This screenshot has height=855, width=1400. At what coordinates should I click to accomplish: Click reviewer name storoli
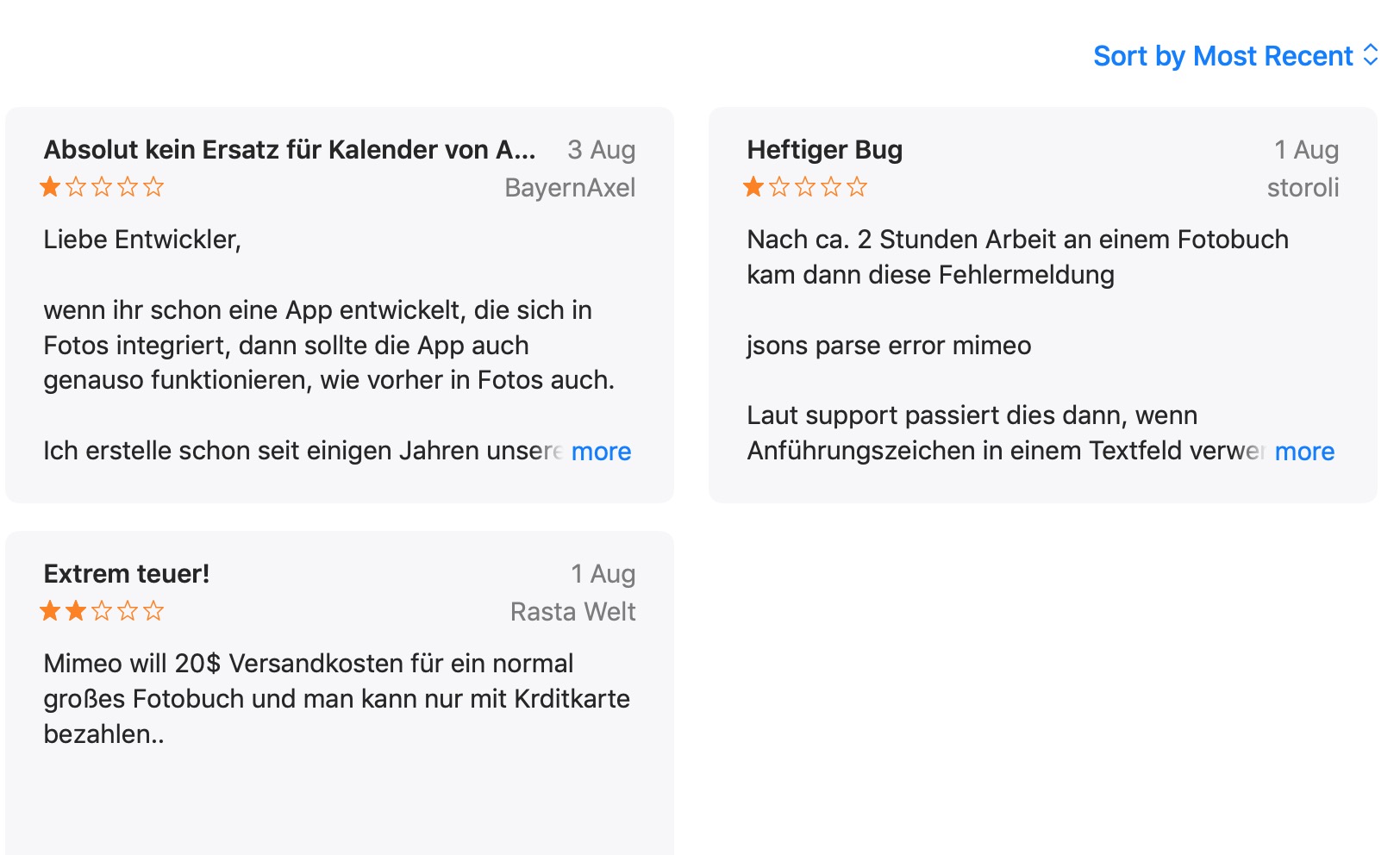1303,188
